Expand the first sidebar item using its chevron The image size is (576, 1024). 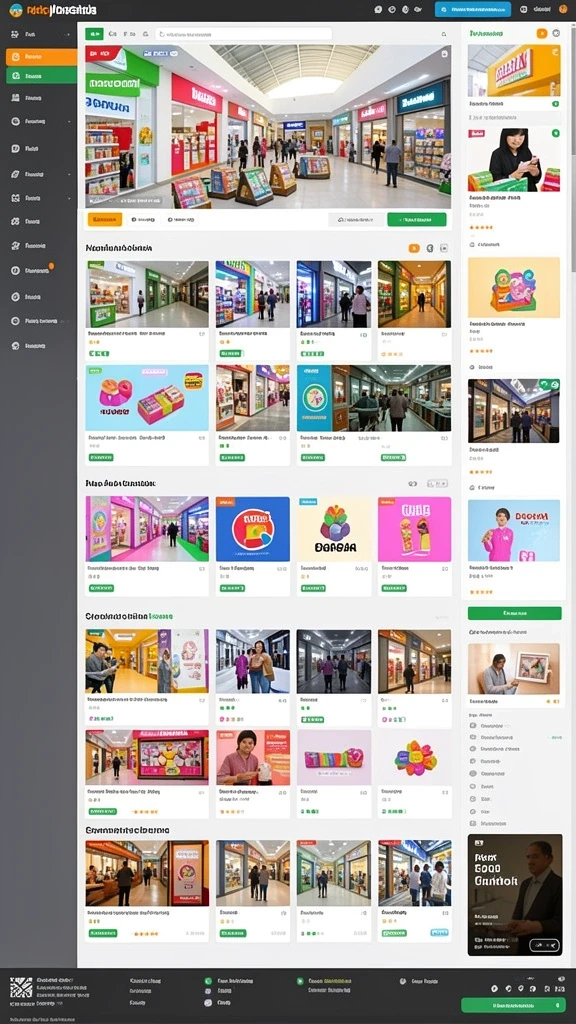point(69,34)
